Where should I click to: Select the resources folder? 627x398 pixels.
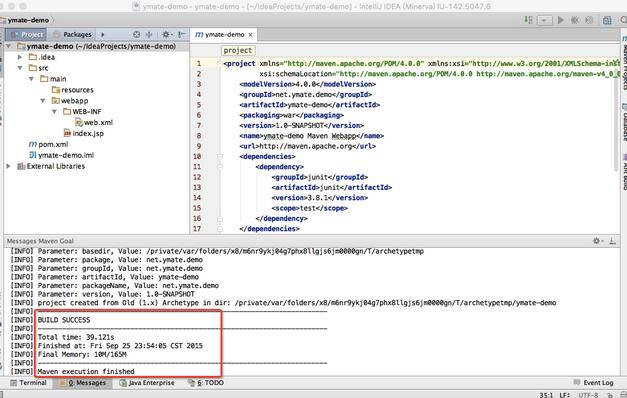[x=72, y=90]
